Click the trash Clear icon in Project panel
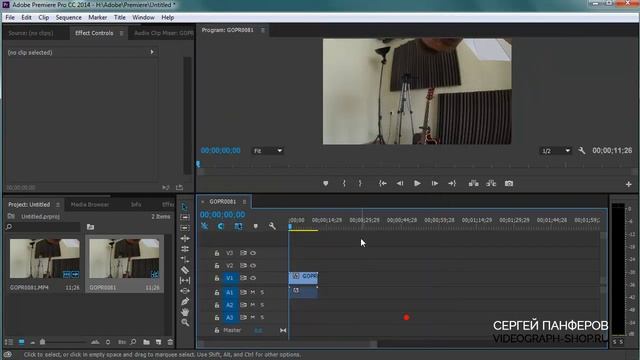This screenshot has width=640, height=360. (170, 342)
